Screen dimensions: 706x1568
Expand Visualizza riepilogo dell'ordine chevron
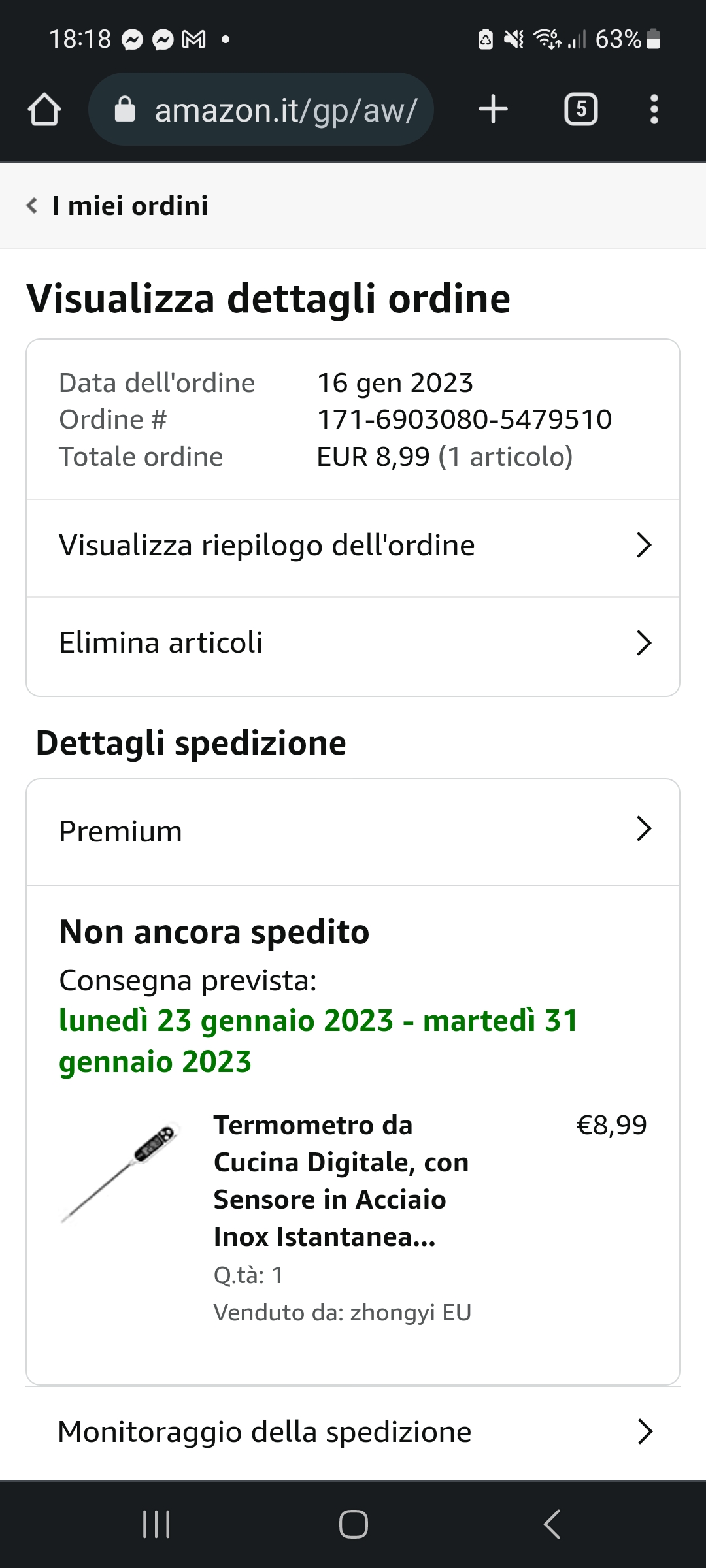tap(644, 545)
